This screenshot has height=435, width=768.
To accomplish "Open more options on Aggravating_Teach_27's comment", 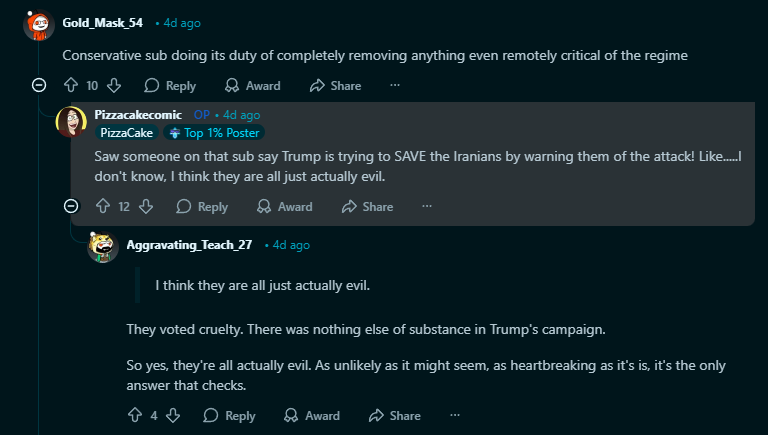I will [x=455, y=415].
